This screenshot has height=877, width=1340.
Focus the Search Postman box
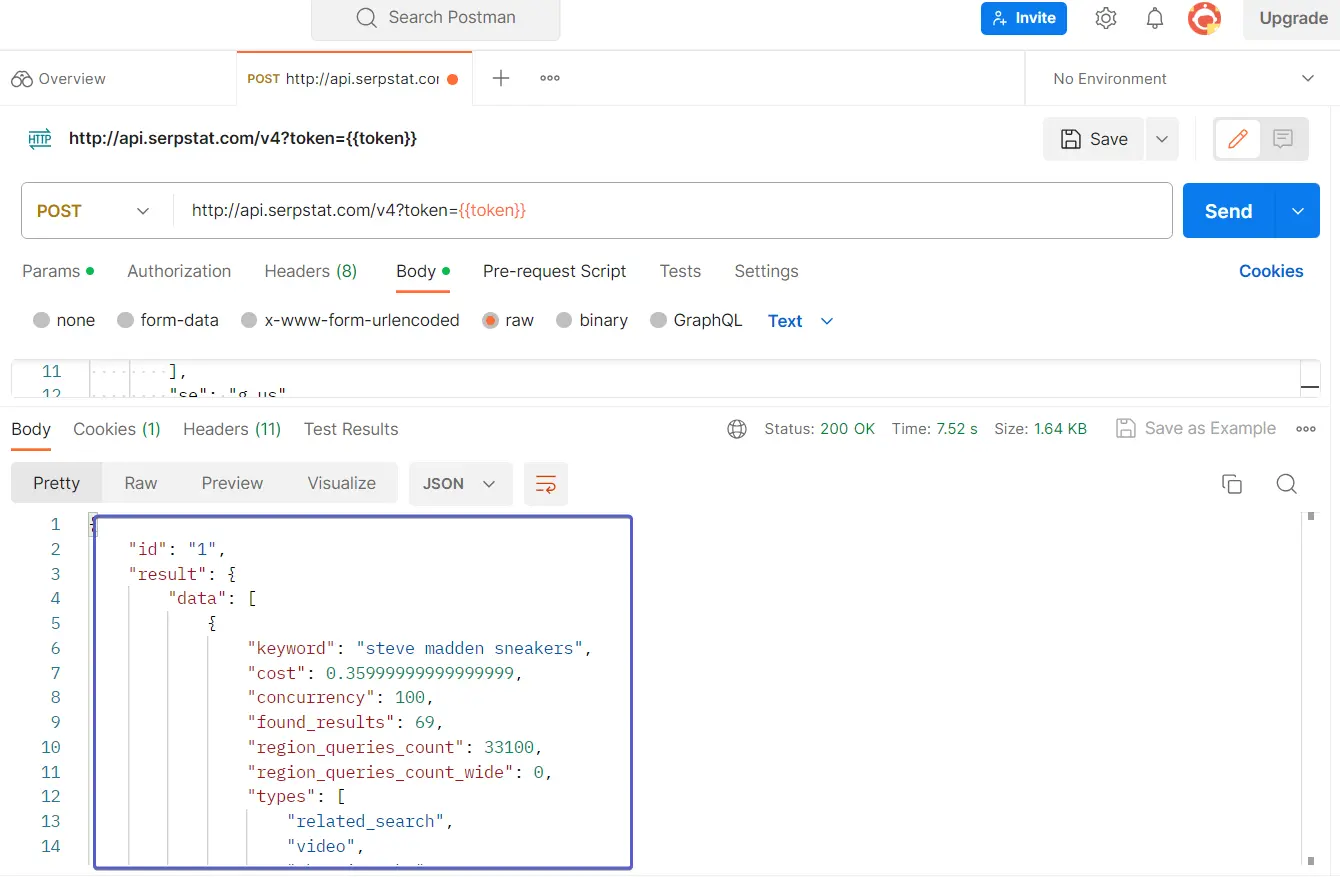(x=436, y=18)
